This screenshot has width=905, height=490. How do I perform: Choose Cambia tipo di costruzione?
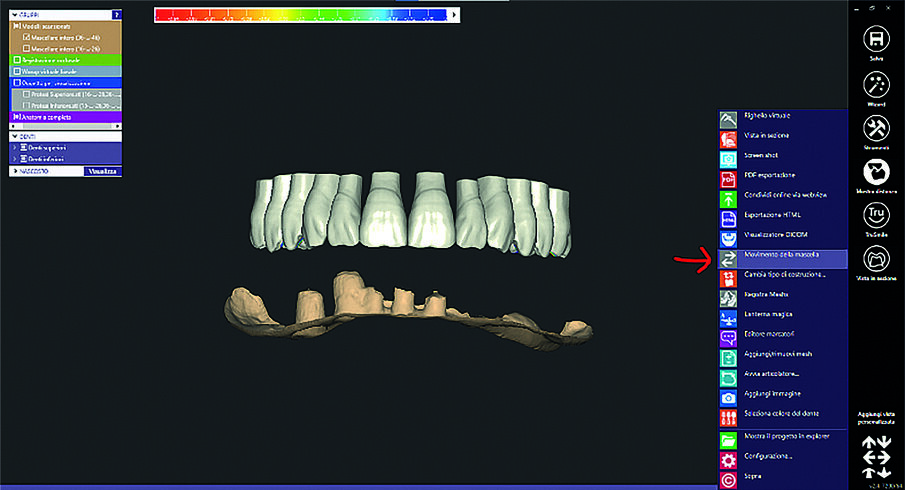pos(782,278)
